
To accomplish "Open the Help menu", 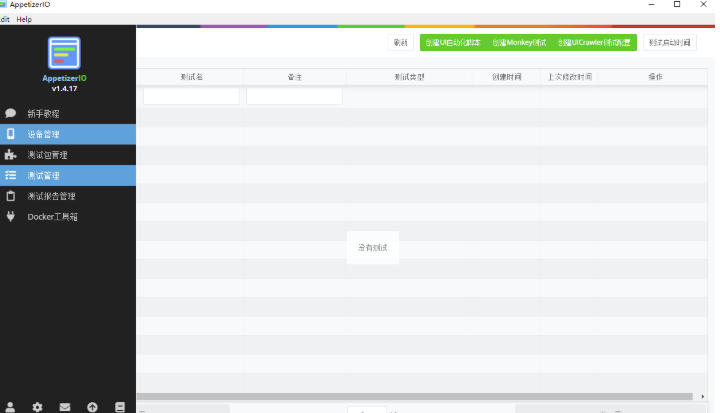I will click(x=24, y=19).
